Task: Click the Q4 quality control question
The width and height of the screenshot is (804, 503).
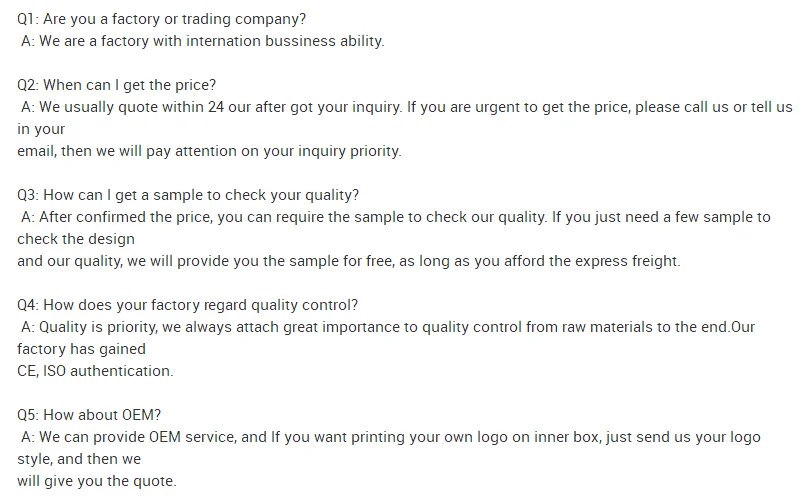Action: [187, 304]
